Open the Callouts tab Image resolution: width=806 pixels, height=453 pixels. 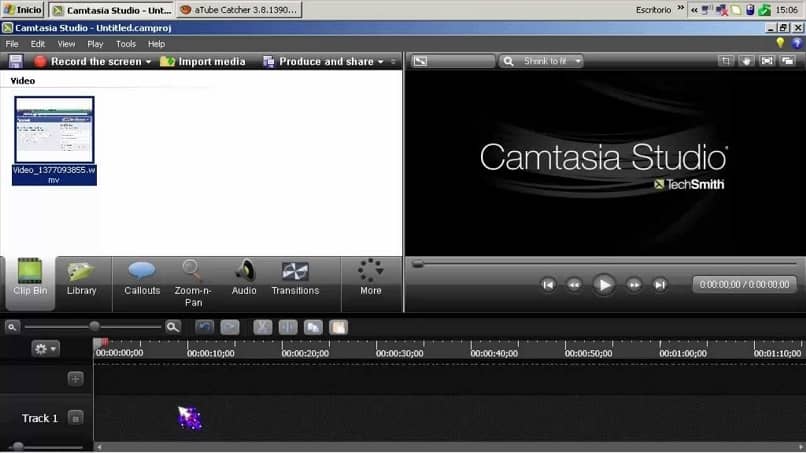142,278
